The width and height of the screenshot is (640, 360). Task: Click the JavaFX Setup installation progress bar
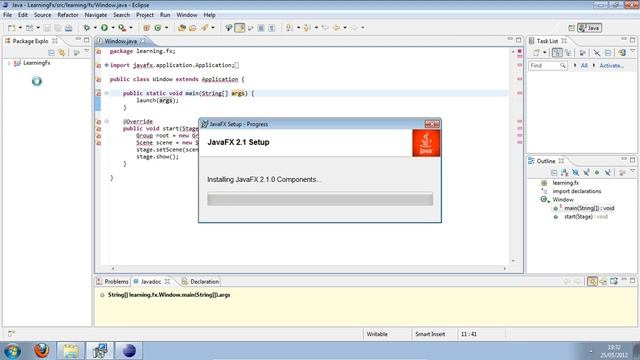[320, 199]
